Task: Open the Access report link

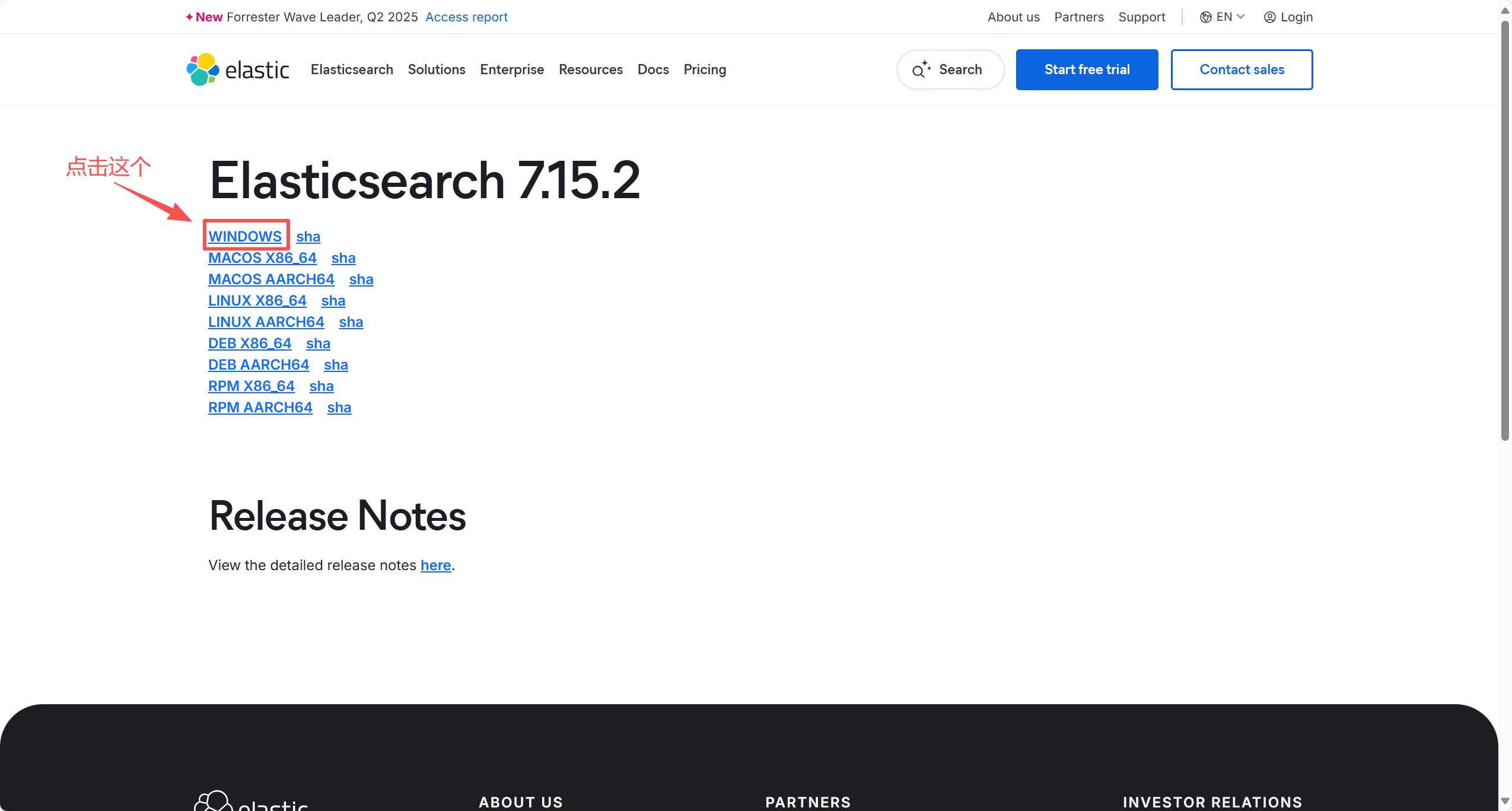Action: [466, 17]
